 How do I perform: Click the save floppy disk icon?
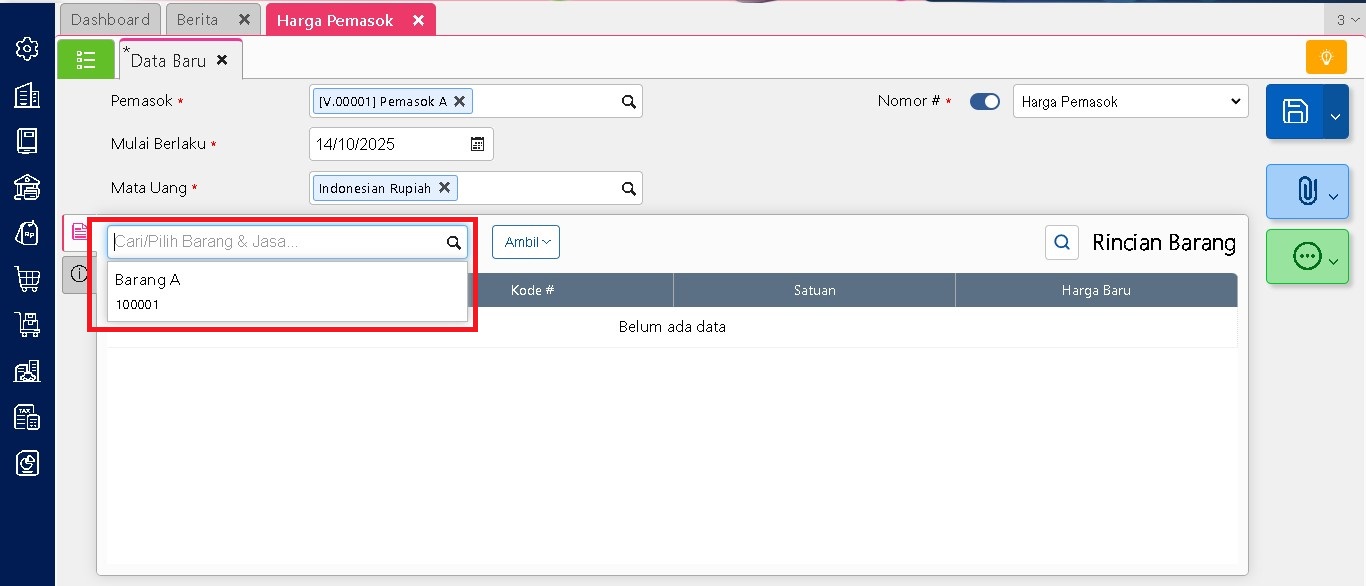coord(1295,111)
